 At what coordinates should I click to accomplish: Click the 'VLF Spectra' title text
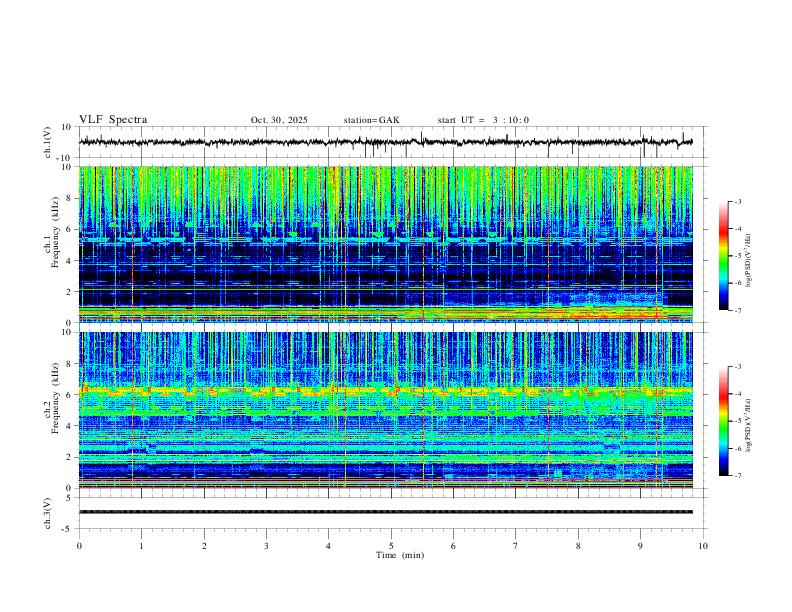click(x=113, y=120)
